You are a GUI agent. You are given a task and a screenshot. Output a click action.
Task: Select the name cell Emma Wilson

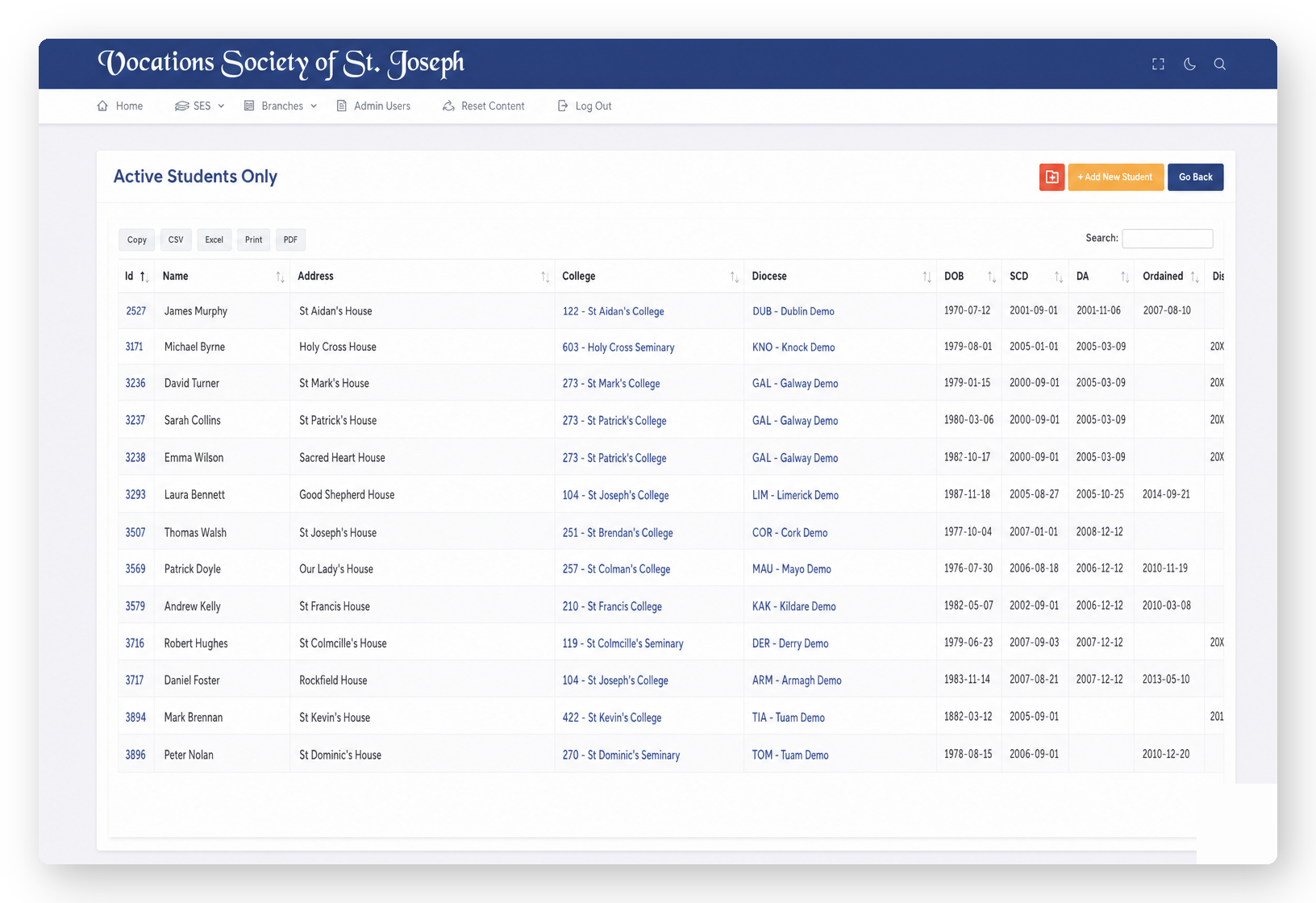[x=194, y=458]
